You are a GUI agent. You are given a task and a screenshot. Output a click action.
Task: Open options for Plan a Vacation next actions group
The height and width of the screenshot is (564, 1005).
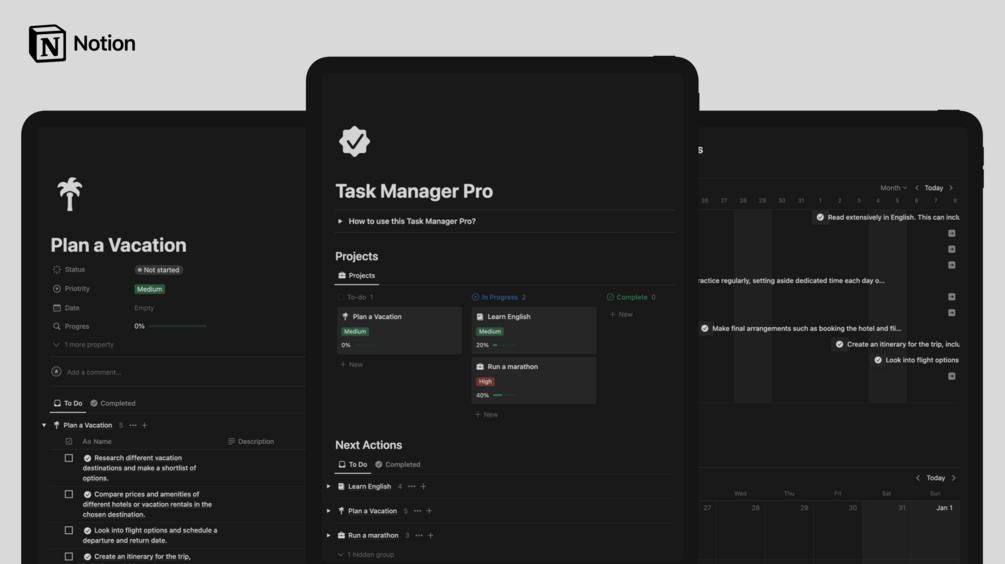pyautogui.click(x=417, y=511)
